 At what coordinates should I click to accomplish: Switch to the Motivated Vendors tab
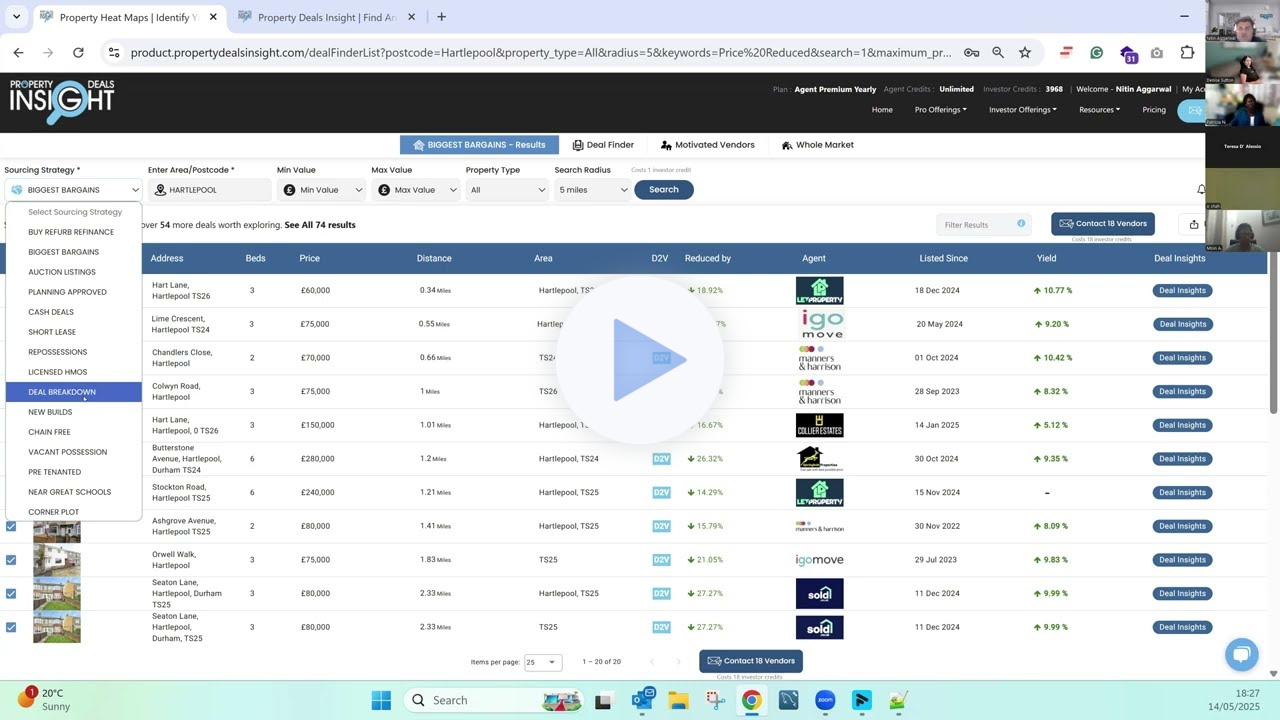click(x=707, y=145)
